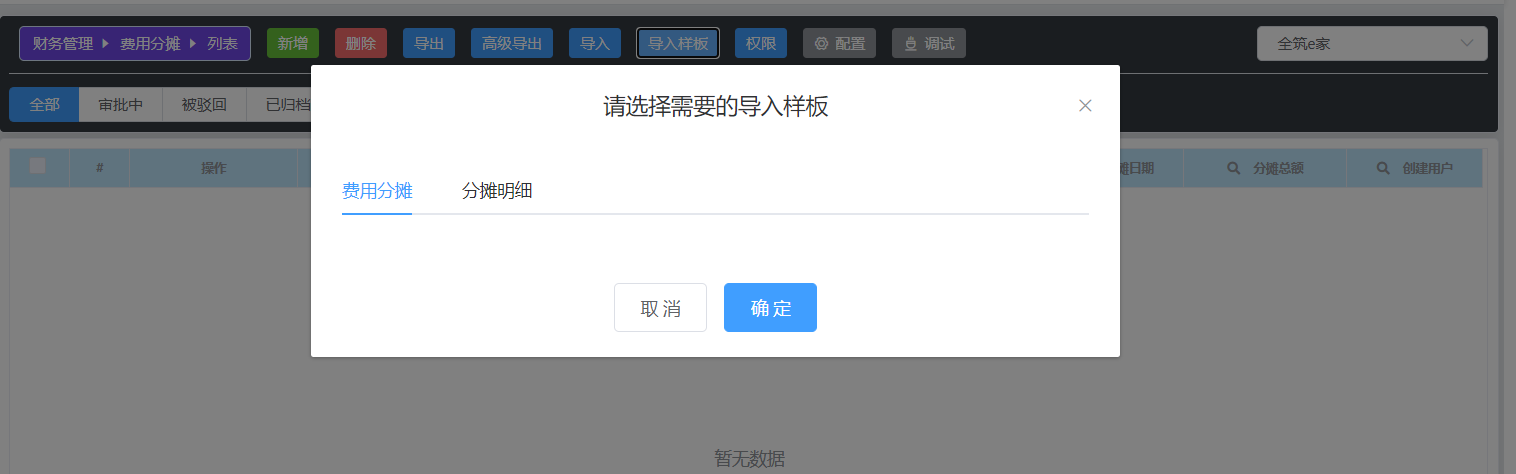Click the 调试 debug button
This screenshot has width=1516, height=474.
pos(928,43)
